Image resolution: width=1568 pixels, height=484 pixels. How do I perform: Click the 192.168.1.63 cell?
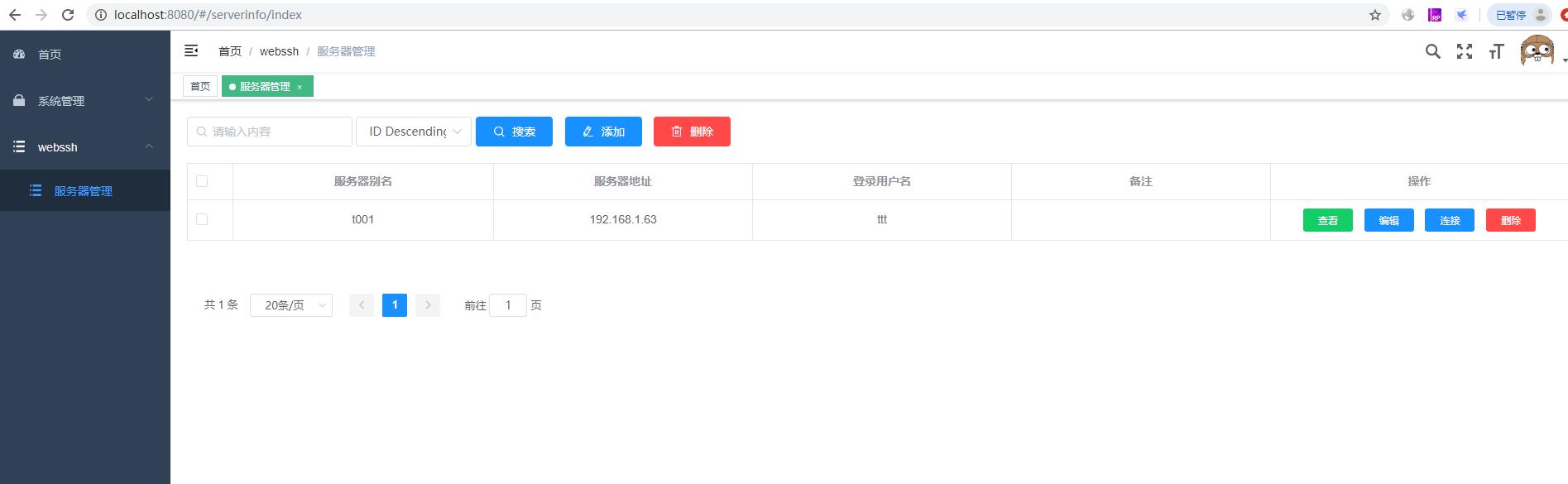(x=623, y=219)
